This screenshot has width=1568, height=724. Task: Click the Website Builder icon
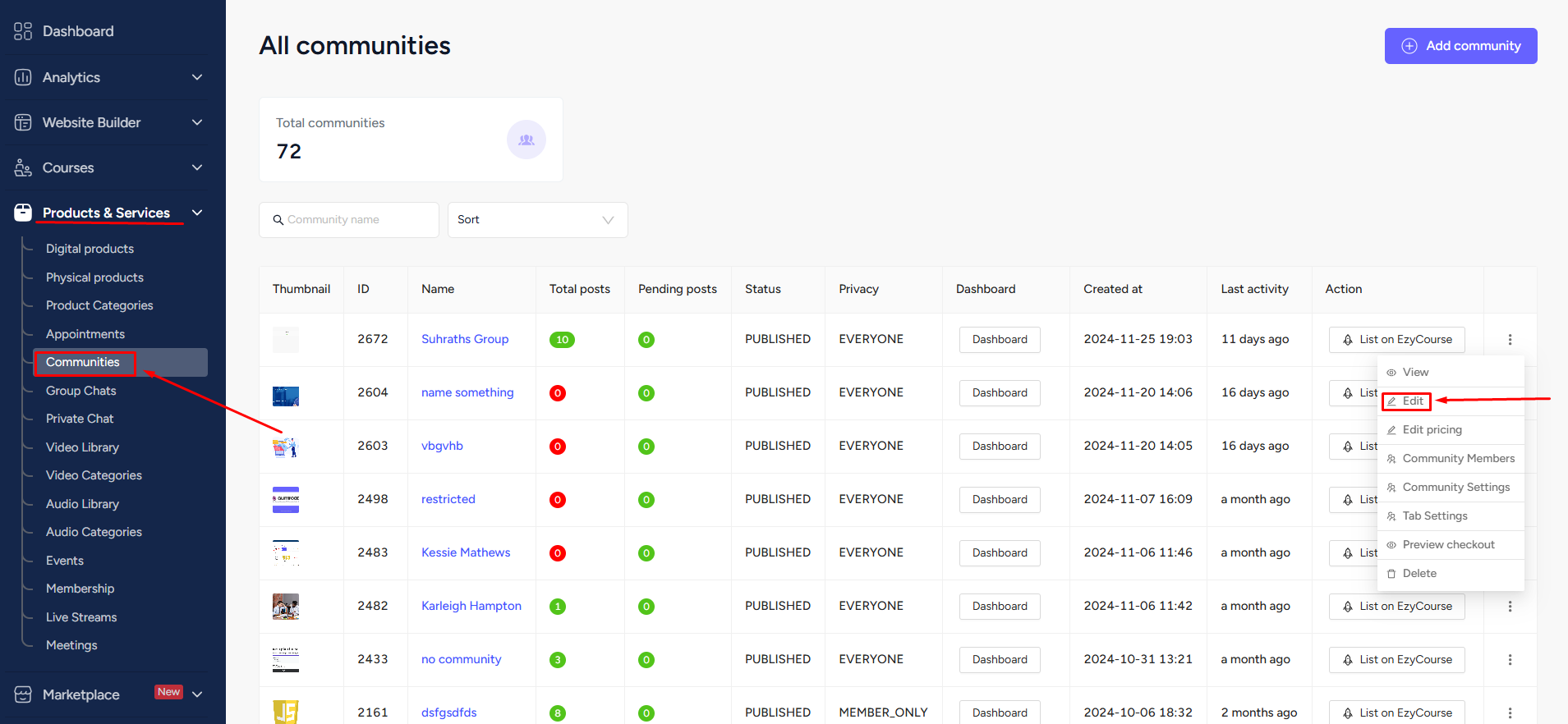pos(23,122)
